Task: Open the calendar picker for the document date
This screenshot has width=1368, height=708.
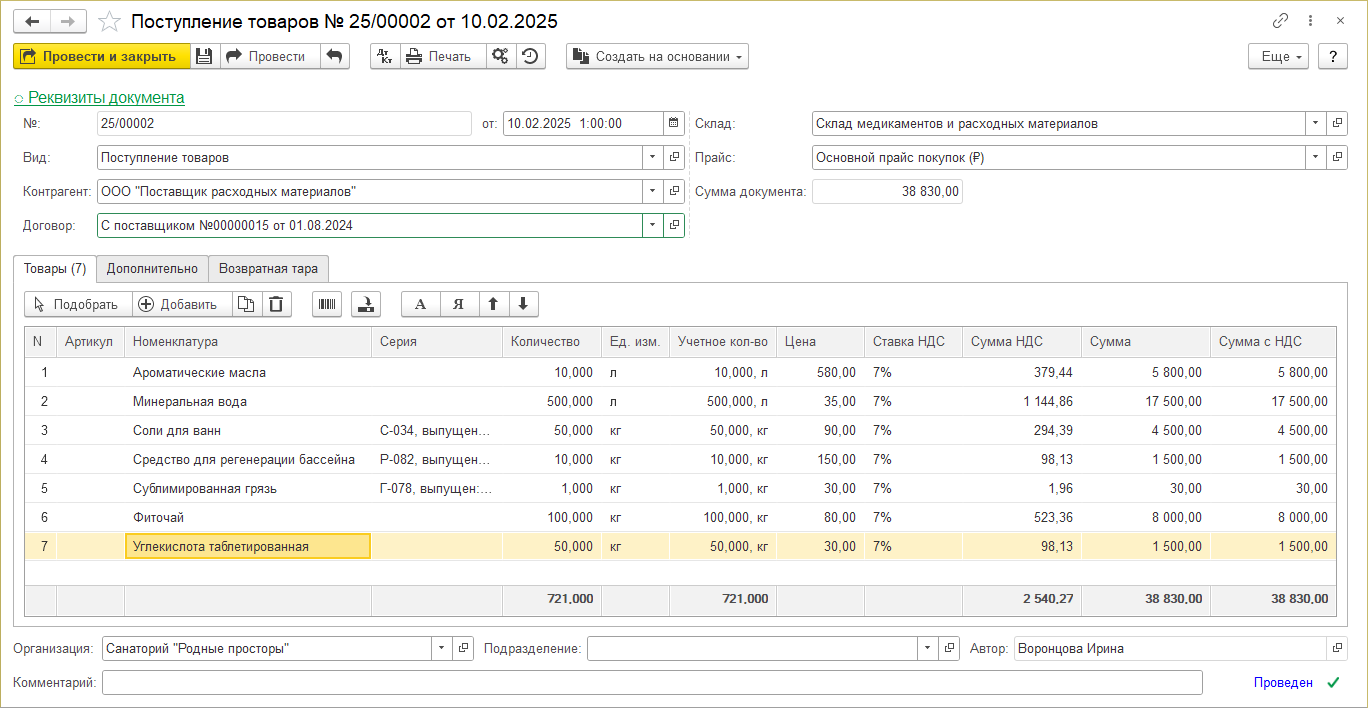Action: (x=674, y=124)
